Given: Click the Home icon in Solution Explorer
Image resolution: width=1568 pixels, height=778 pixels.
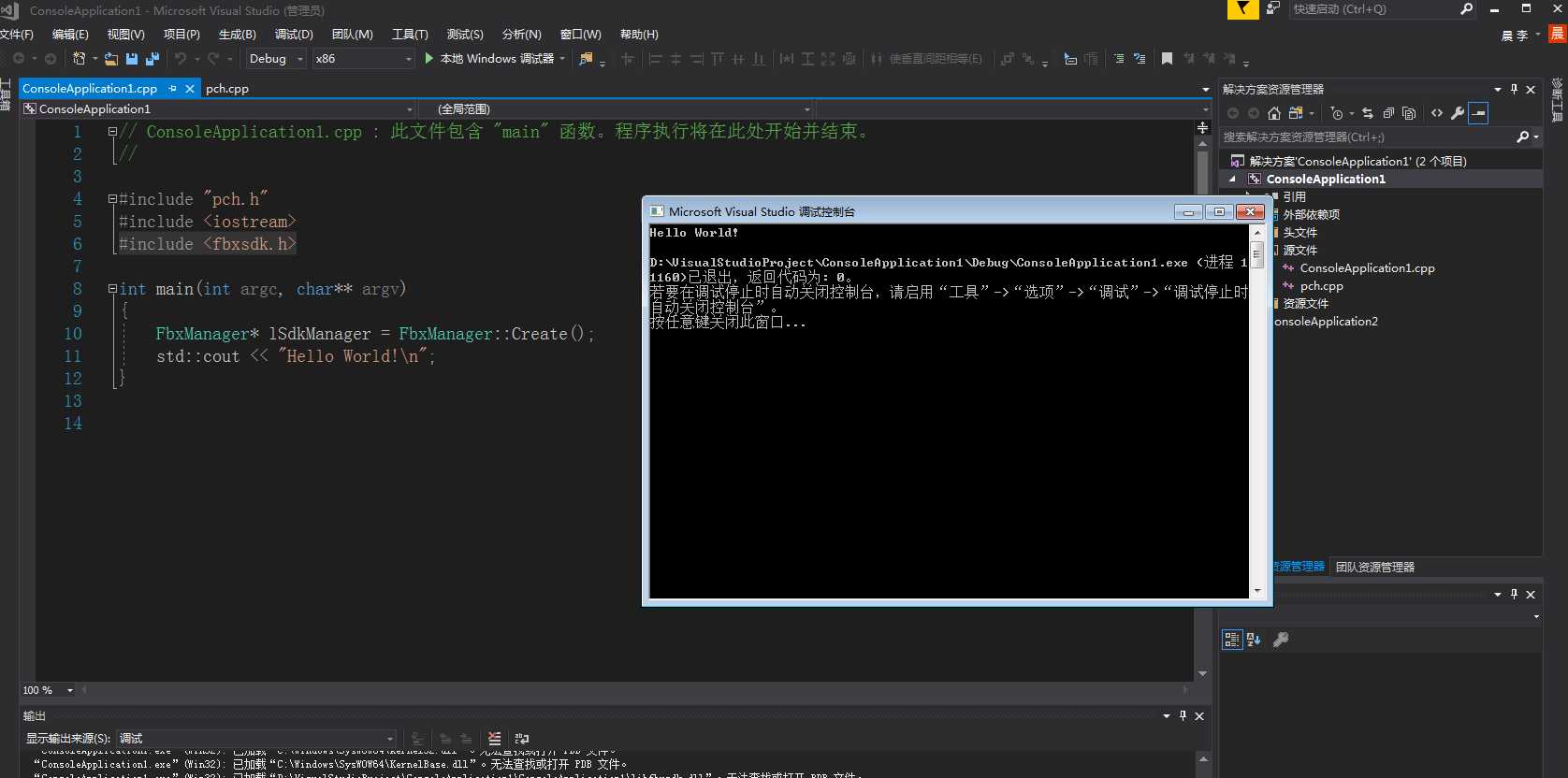Looking at the screenshot, I should point(1274,113).
